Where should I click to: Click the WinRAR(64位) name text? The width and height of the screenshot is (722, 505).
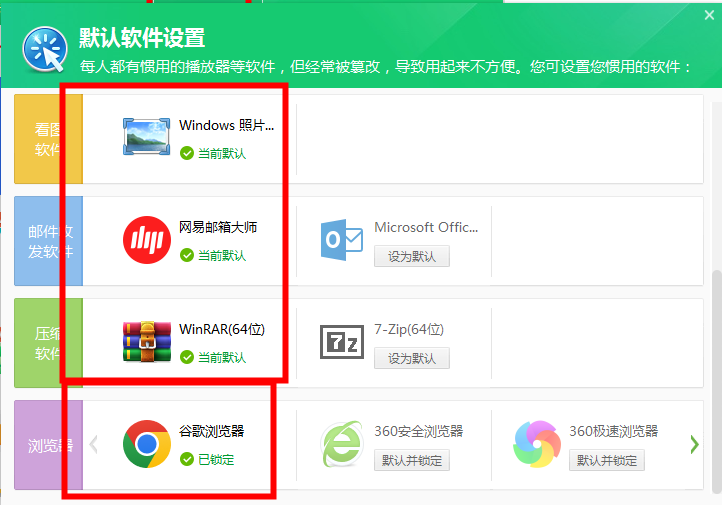click(222, 329)
